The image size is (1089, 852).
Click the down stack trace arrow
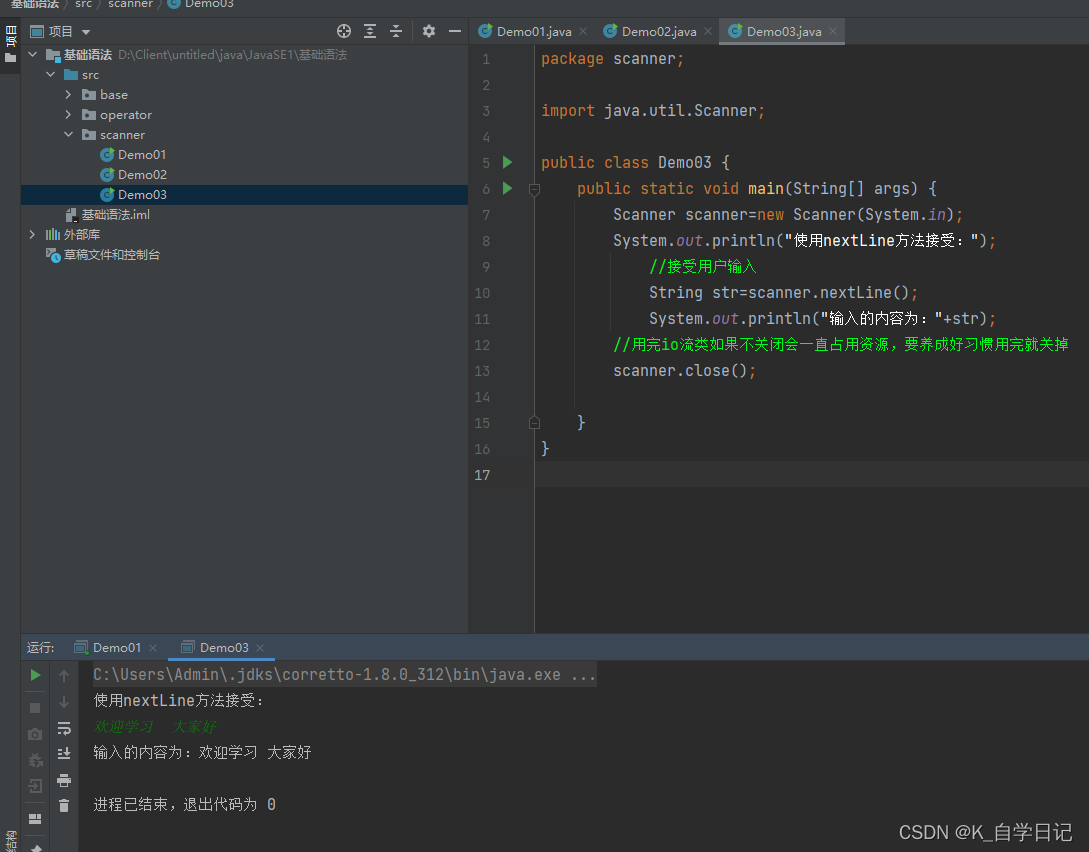click(64, 702)
